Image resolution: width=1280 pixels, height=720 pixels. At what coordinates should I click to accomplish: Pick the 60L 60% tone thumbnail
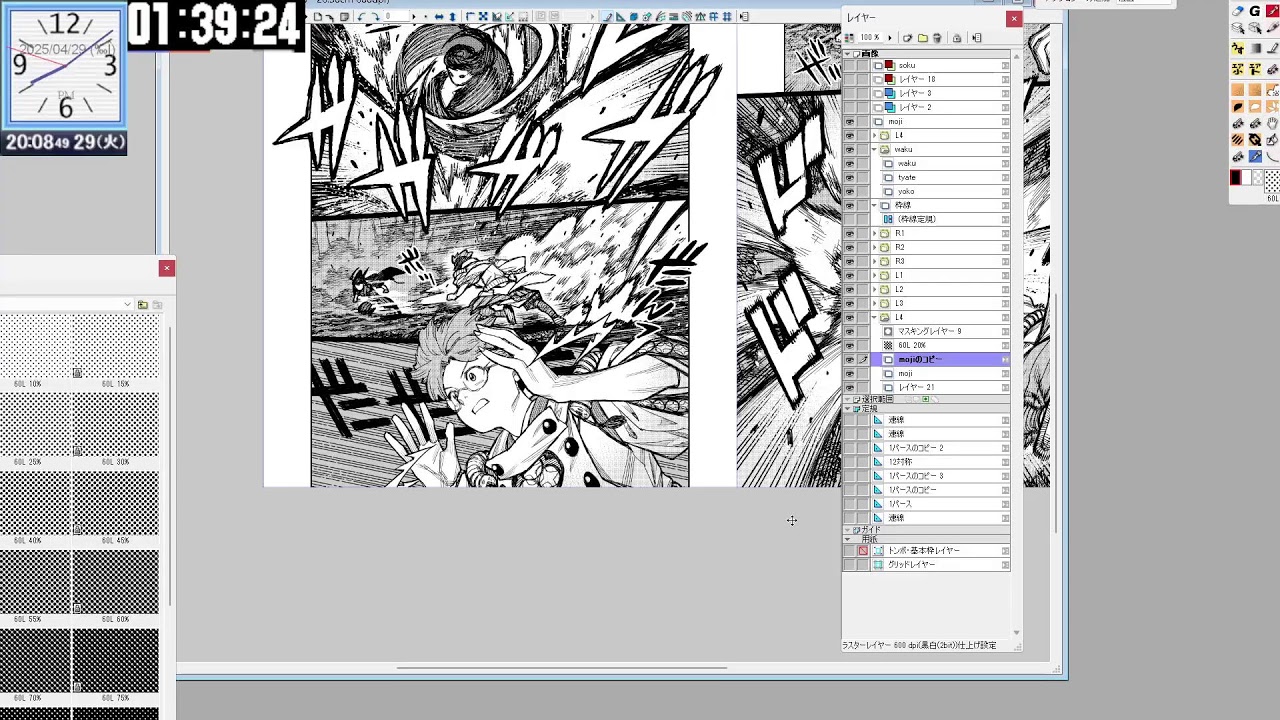116,581
